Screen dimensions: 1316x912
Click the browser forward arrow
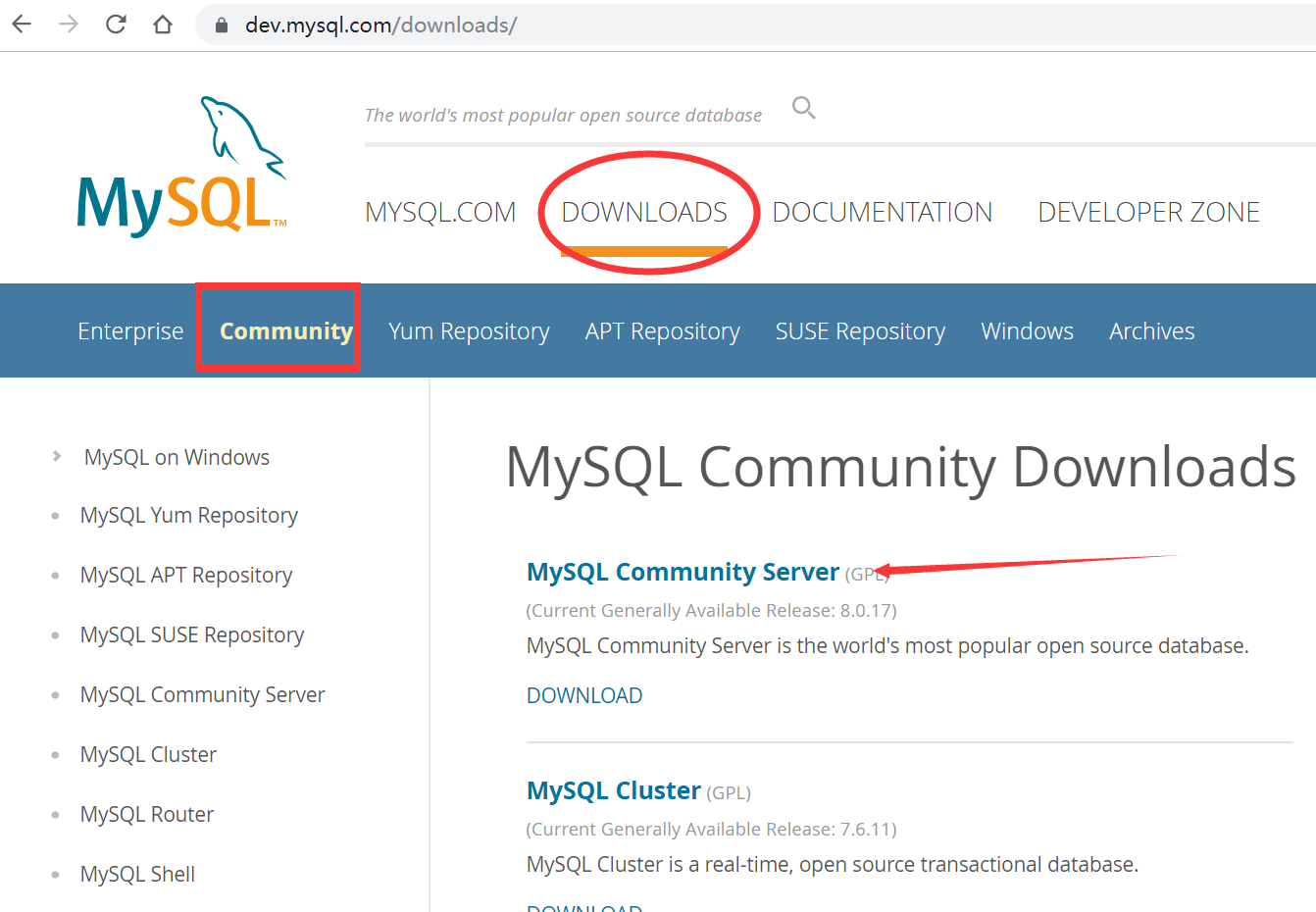(x=67, y=24)
